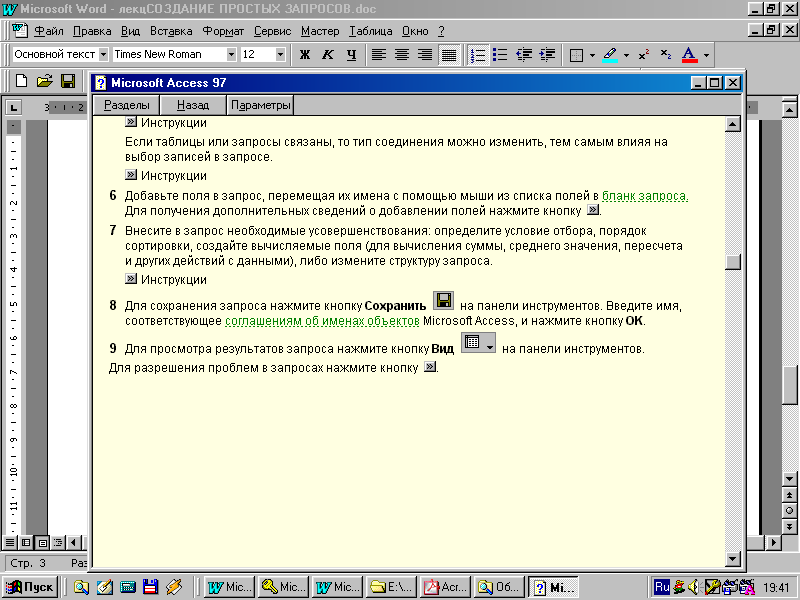Screen dimensions: 800x600
Task: Create a new document in Word toolbar
Action: pyautogui.click(x=21, y=81)
